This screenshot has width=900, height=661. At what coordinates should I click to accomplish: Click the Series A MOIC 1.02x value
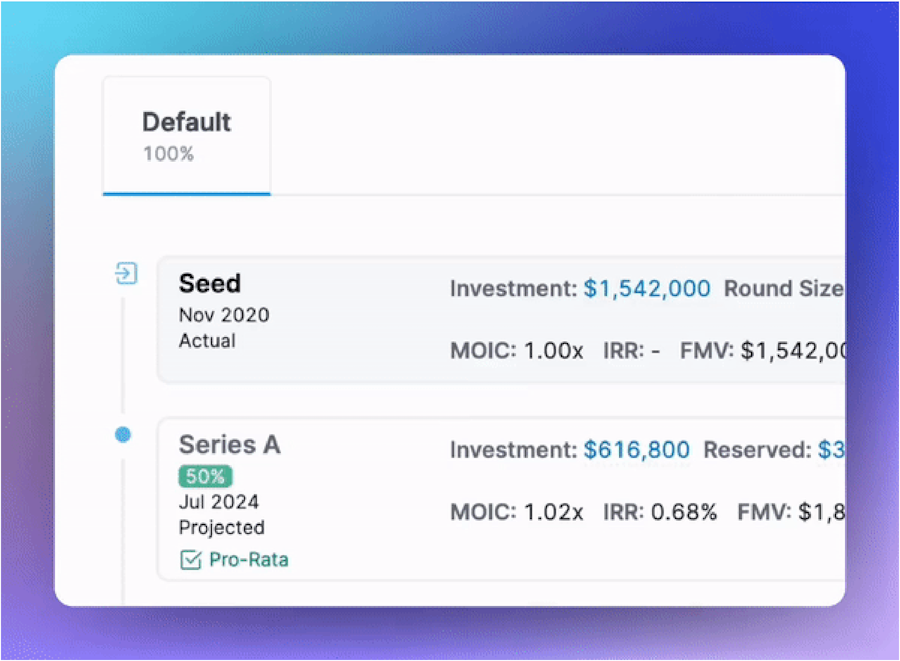pos(554,512)
